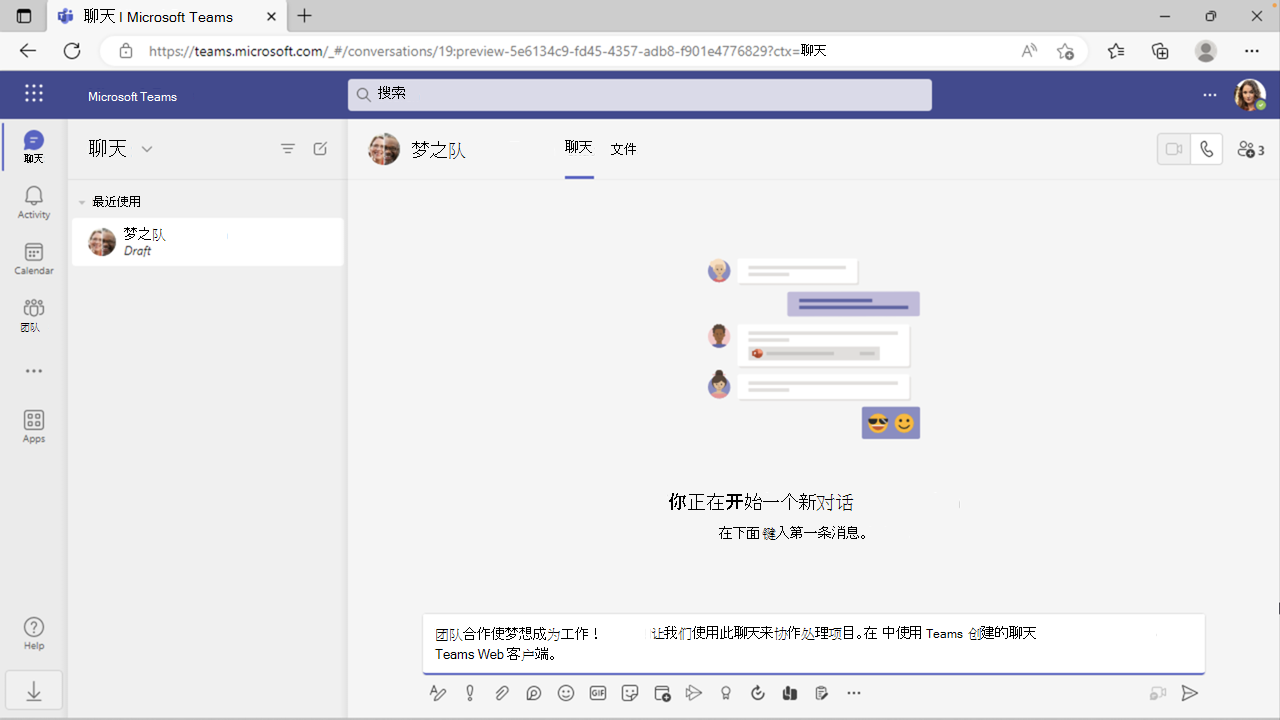Open the Polls clipboard icon in the compose toolbar
1280x720 pixels.
822,693
